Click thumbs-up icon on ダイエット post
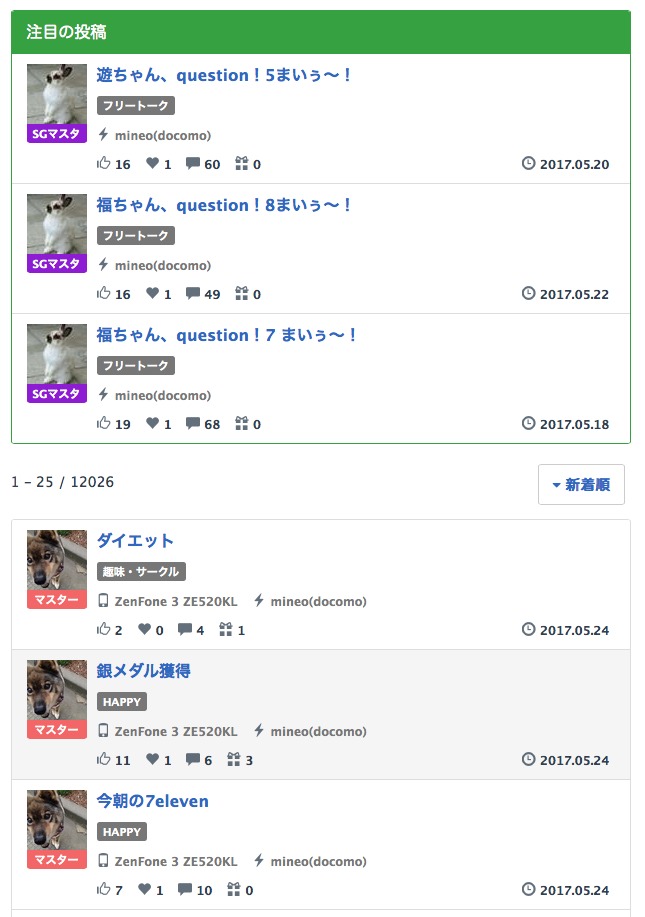The image size is (645, 917). pyautogui.click(x=103, y=630)
